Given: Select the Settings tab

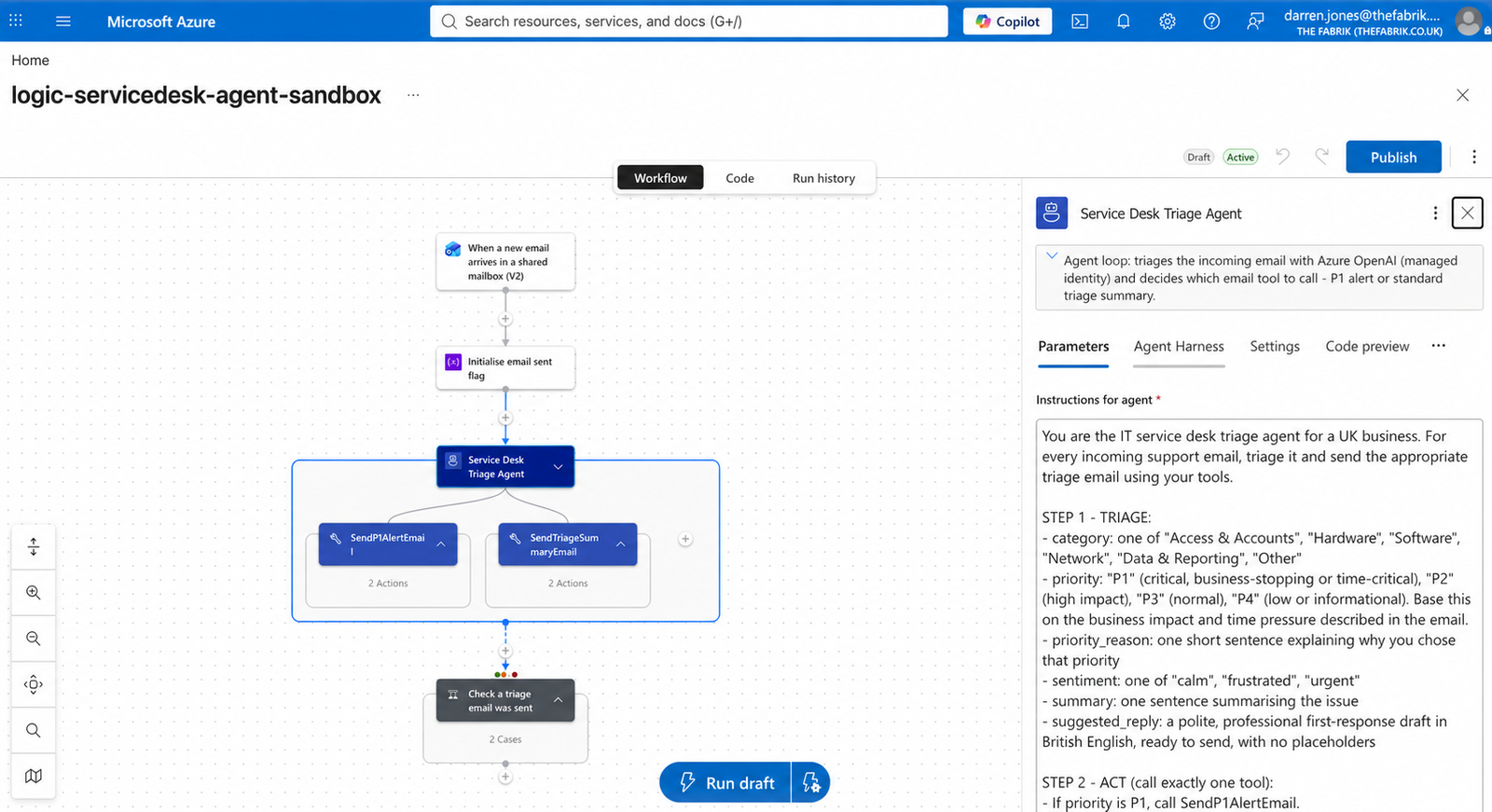Looking at the screenshot, I should (x=1275, y=346).
